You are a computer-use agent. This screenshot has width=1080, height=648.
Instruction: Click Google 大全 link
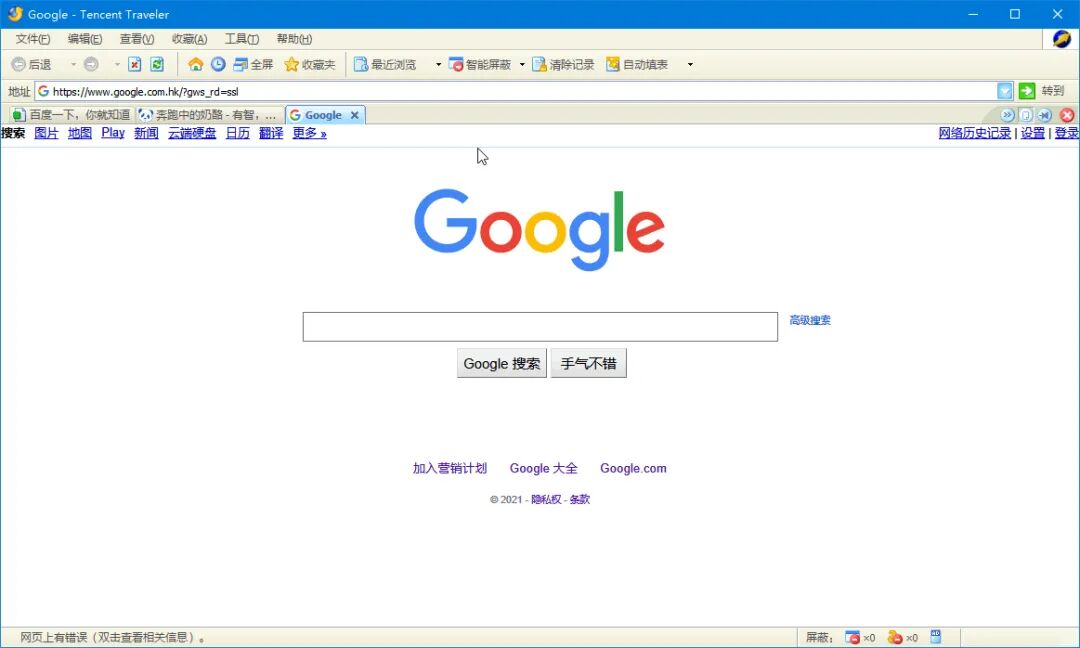(543, 468)
